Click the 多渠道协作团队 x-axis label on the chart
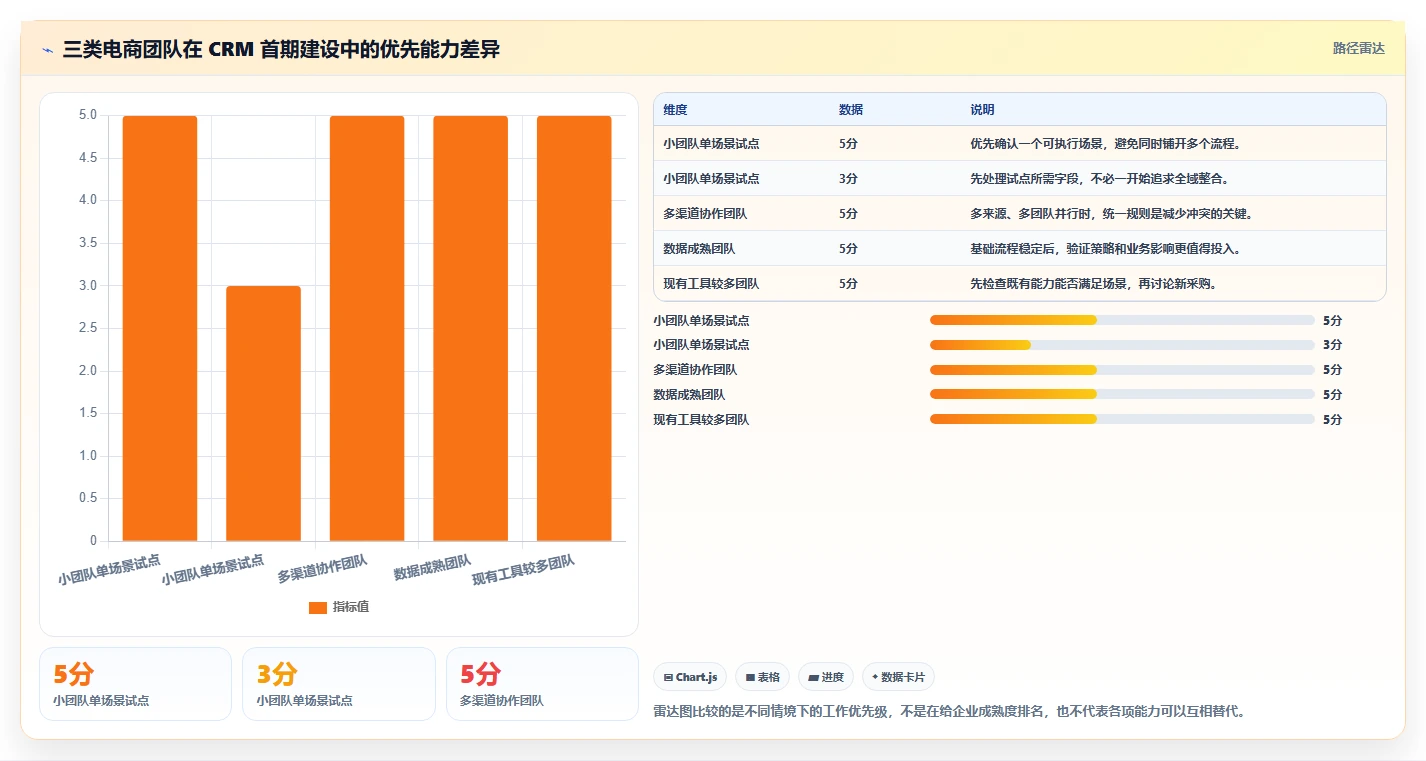The height and width of the screenshot is (761, 1426). pos(323,569)
